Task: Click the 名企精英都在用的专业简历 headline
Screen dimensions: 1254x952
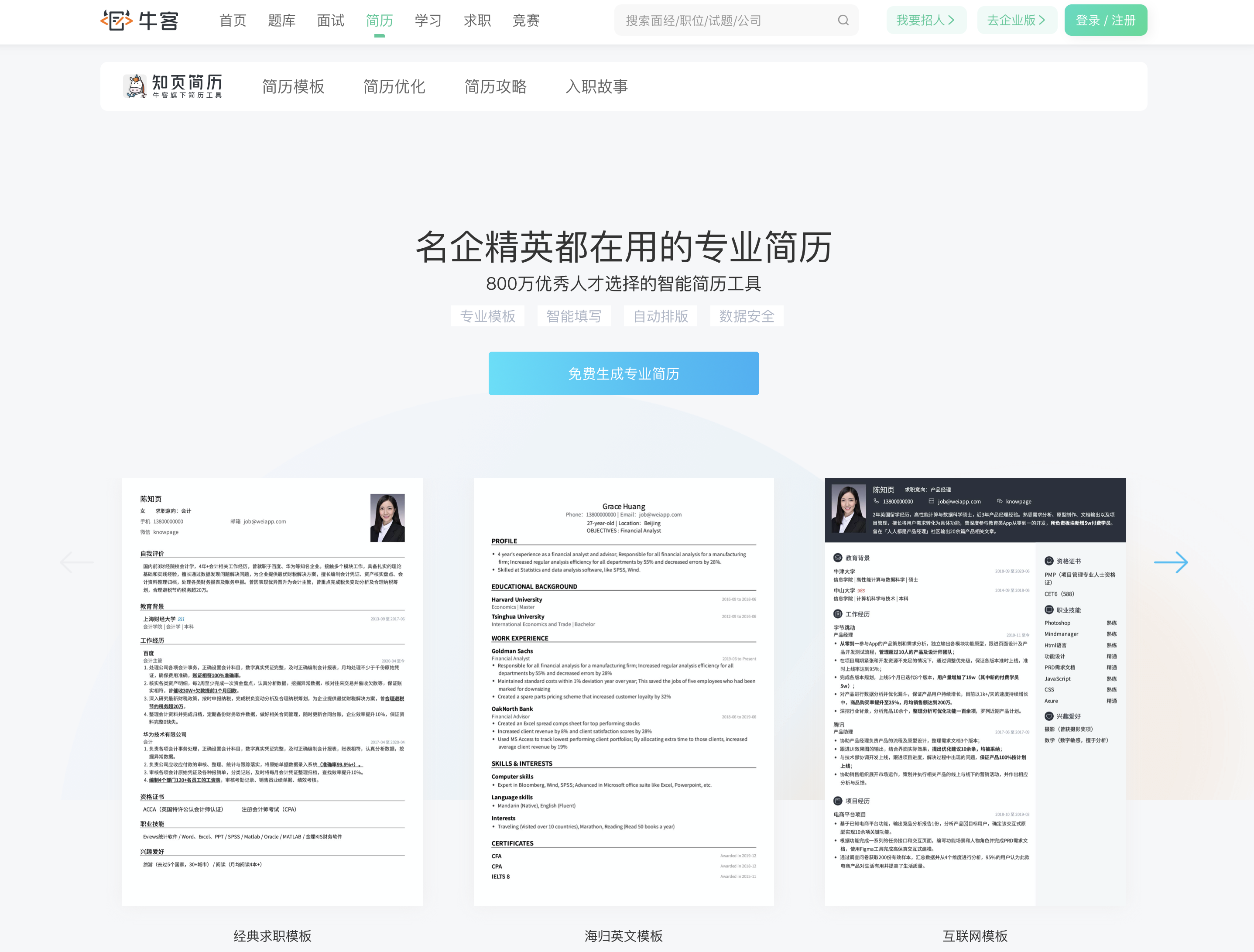Action: click(624, 247)
